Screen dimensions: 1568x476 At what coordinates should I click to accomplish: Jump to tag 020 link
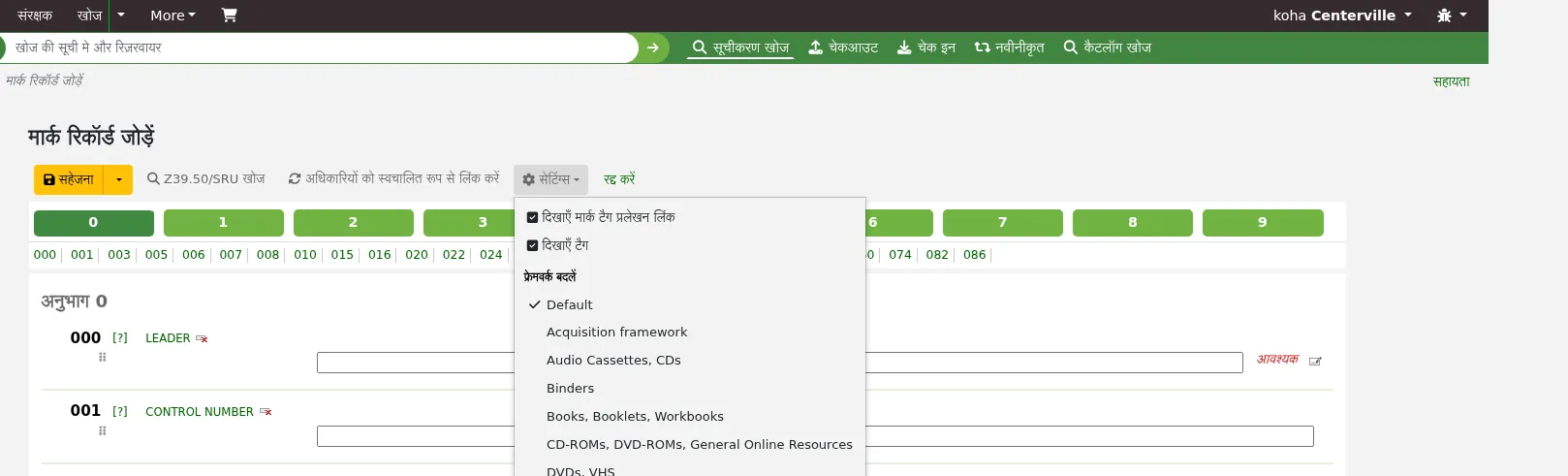(x=417, y=255)
